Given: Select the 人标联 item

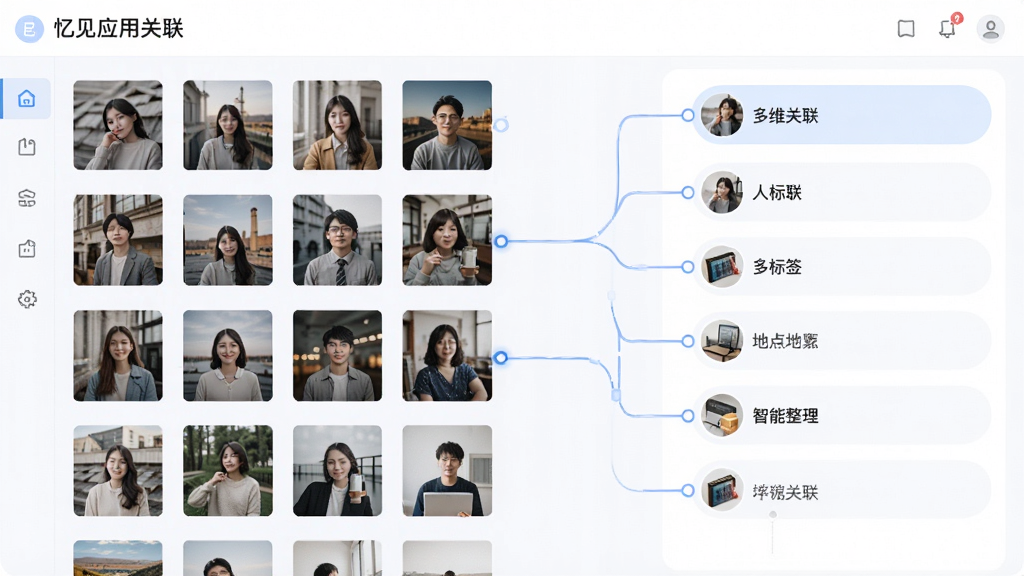Looking at the screenshot, I should 841,192.
